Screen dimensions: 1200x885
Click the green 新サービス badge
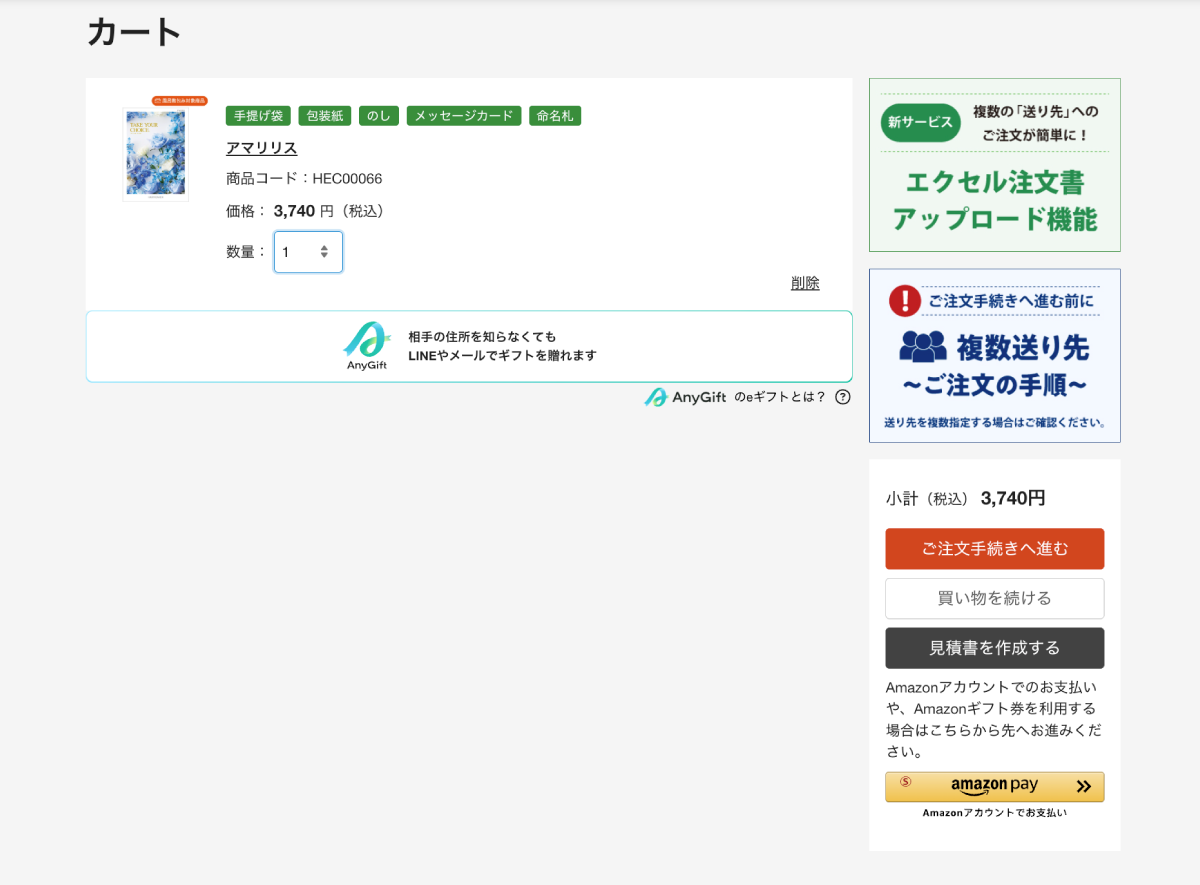[x=920, y=122]
